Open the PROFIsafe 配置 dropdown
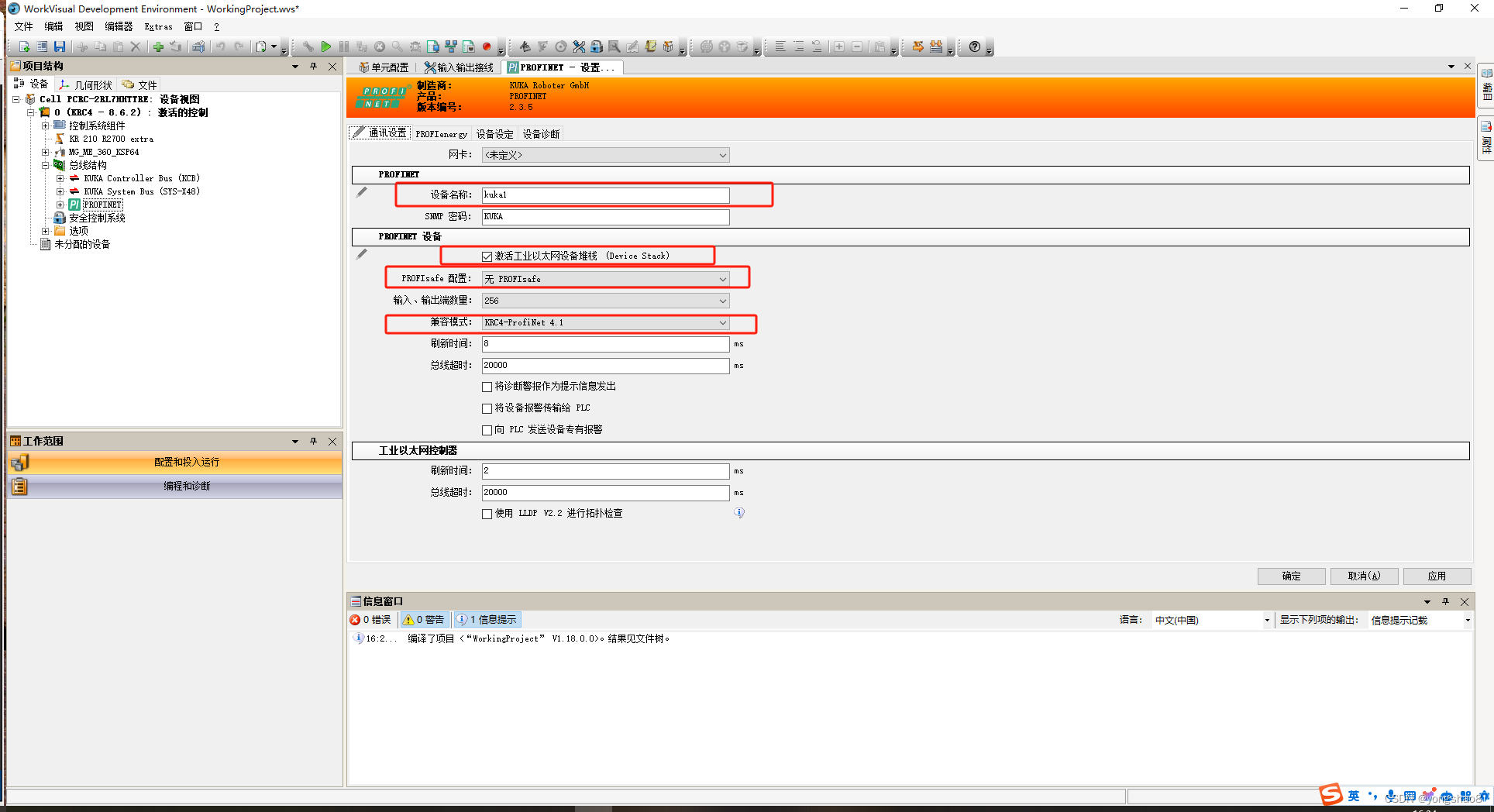Viewport: 1494px width, 812px height. 605,279
